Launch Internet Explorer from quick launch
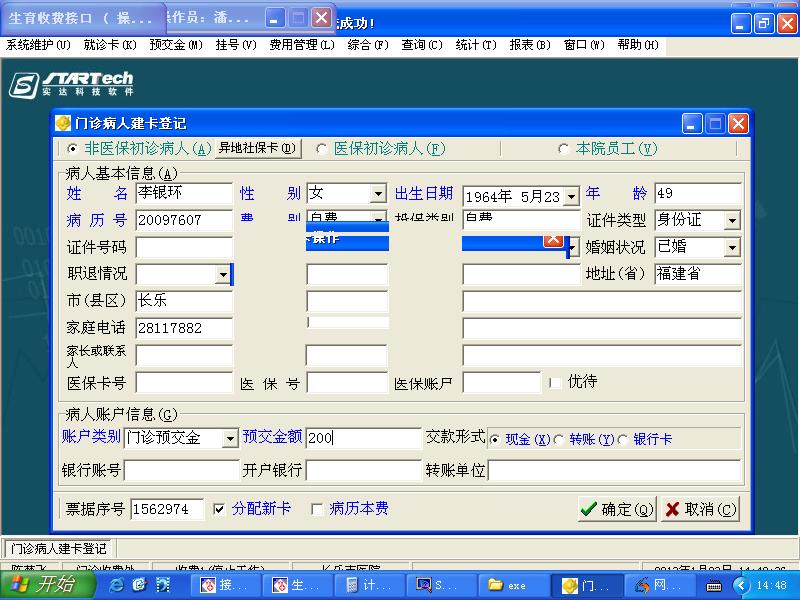The image size is (800, 600). (116, 585)
